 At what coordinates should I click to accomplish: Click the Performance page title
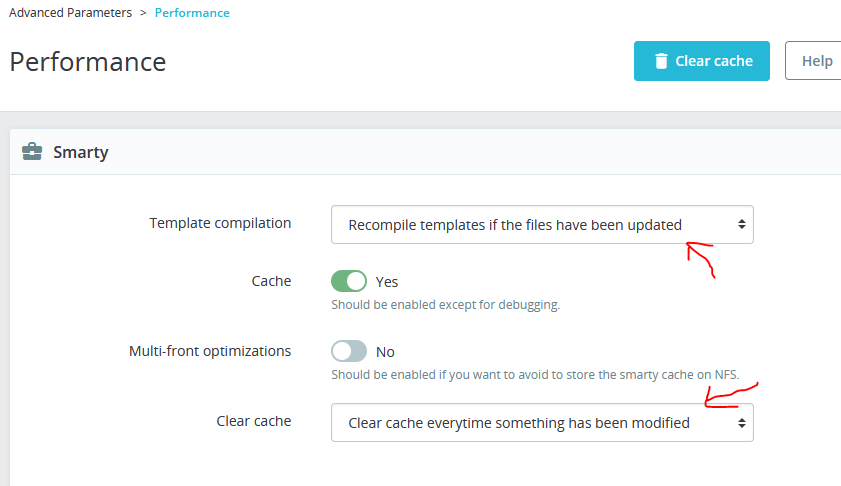pyautogui.click(x=88, y=62)
